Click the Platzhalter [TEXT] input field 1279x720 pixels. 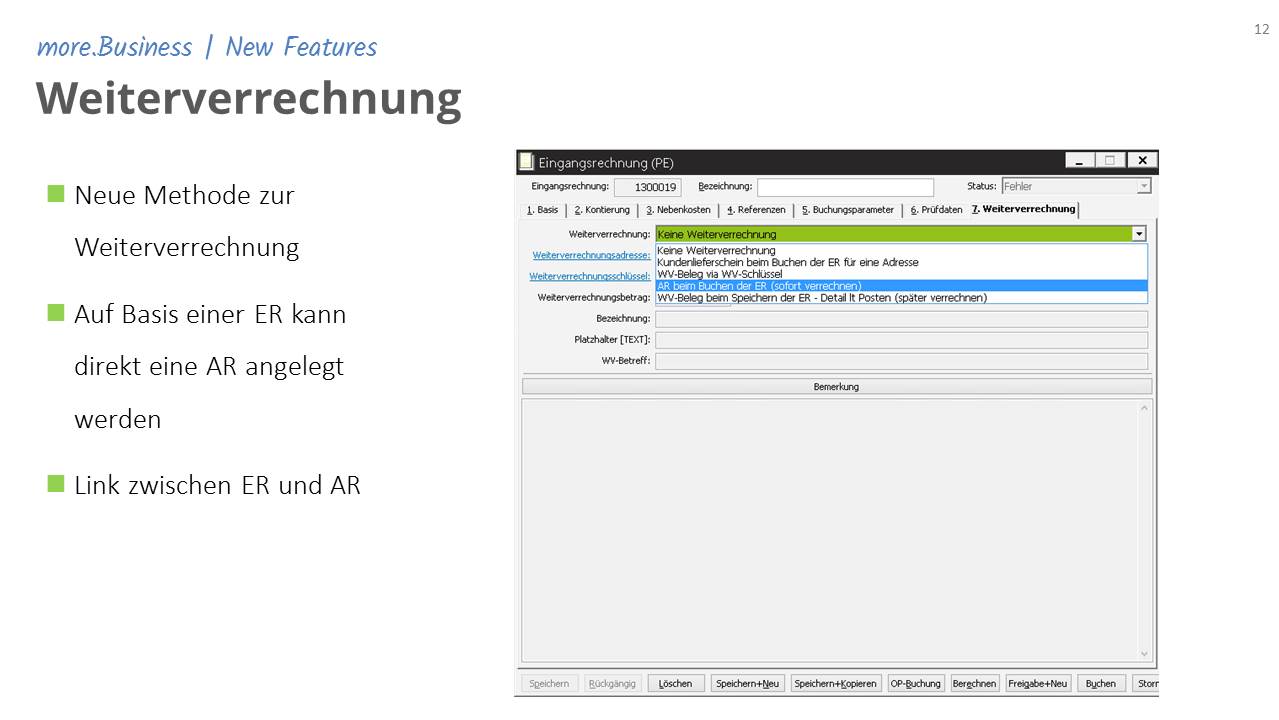[901, 340]
